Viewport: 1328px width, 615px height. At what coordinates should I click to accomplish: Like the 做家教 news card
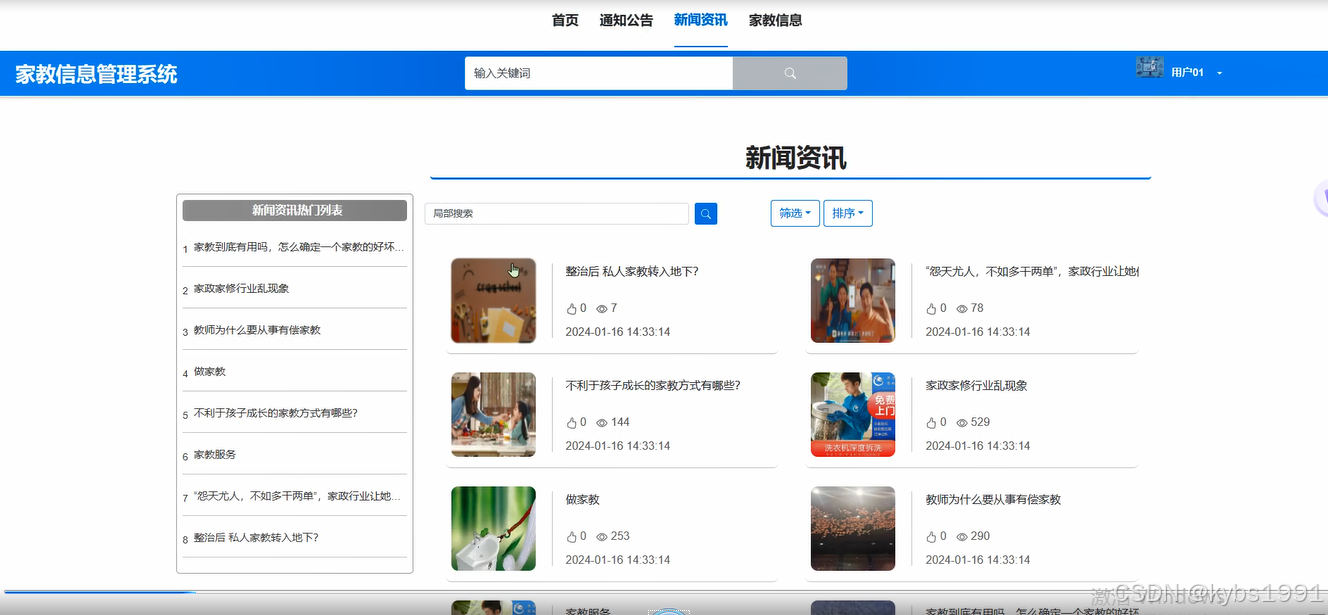(572, 536)
